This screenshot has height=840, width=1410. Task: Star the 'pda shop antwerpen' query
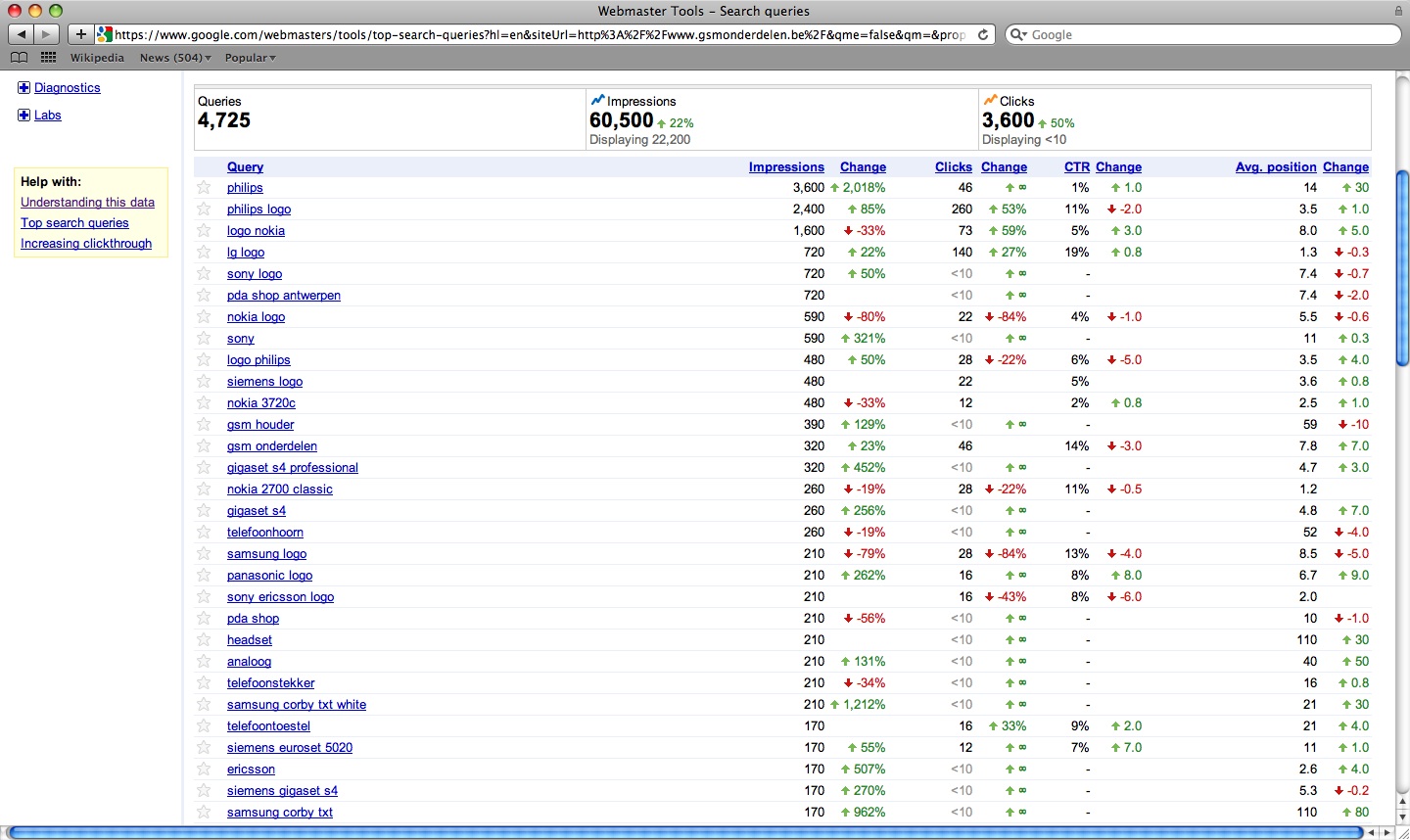click(x=204, y=295)
